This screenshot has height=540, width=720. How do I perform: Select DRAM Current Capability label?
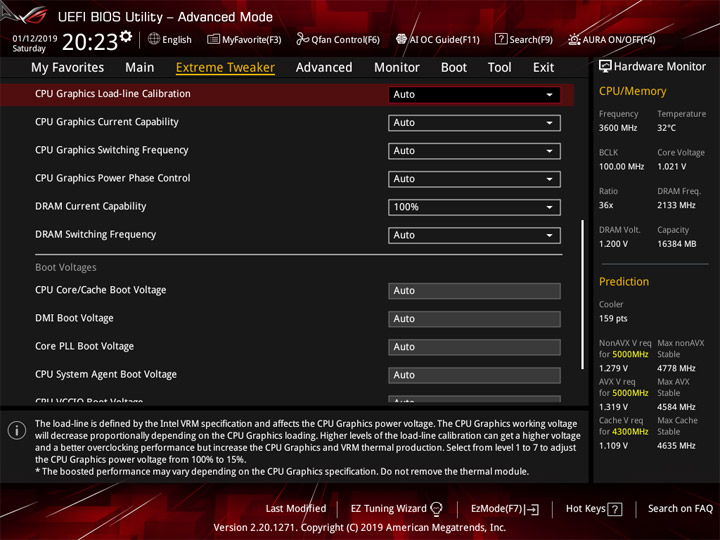pos(90,206)
